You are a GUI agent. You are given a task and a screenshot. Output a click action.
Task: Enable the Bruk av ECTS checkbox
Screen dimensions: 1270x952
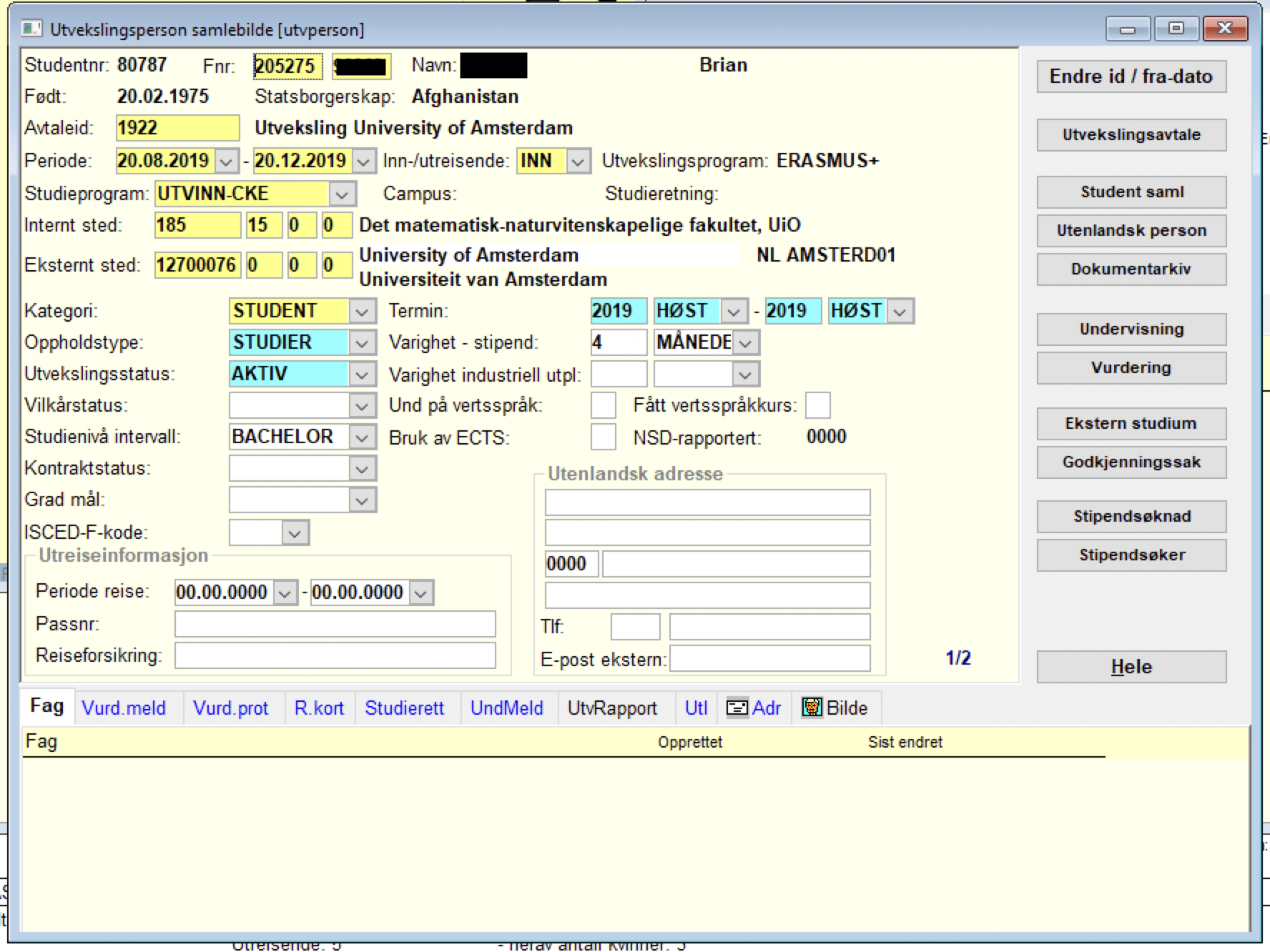604,437
